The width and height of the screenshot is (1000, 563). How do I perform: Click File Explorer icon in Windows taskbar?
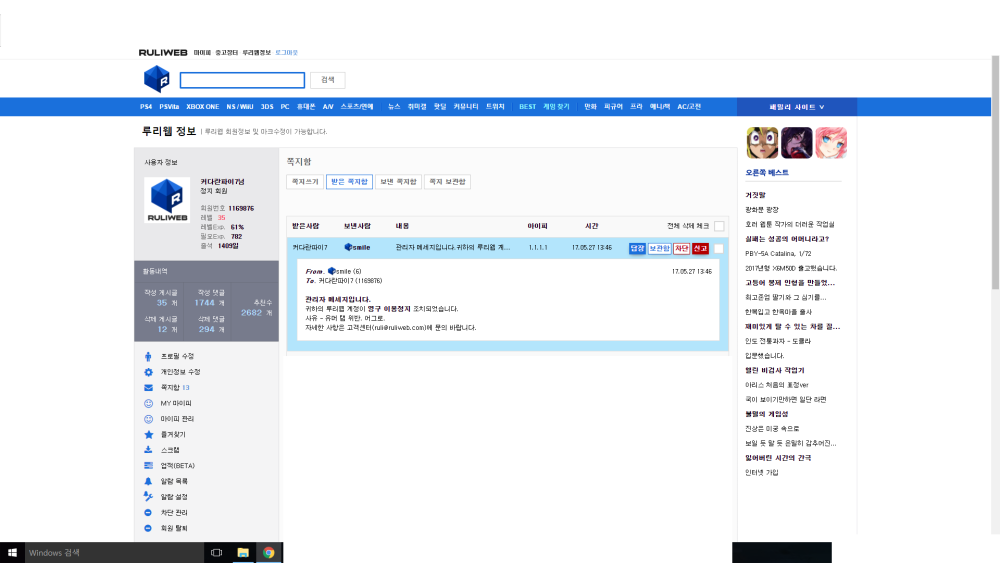[x=243, y=552]
